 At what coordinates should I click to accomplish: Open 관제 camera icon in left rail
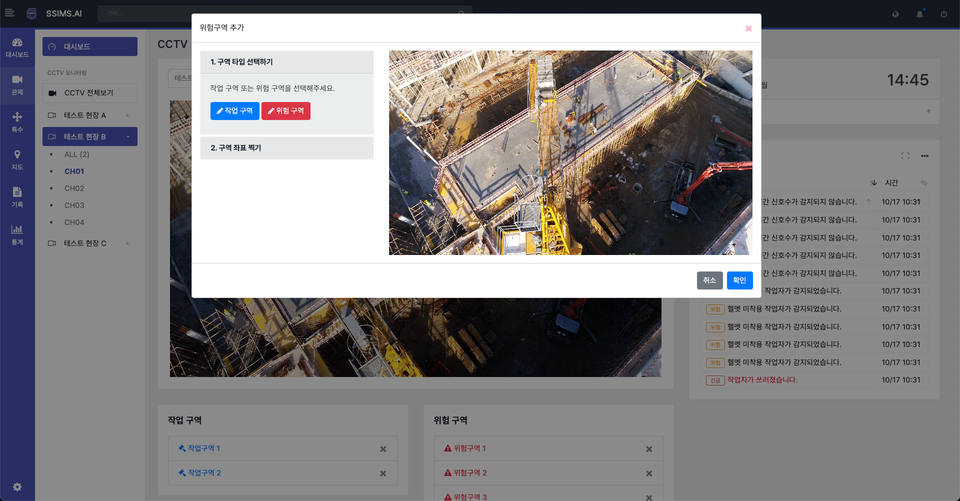tap(17, 85)
